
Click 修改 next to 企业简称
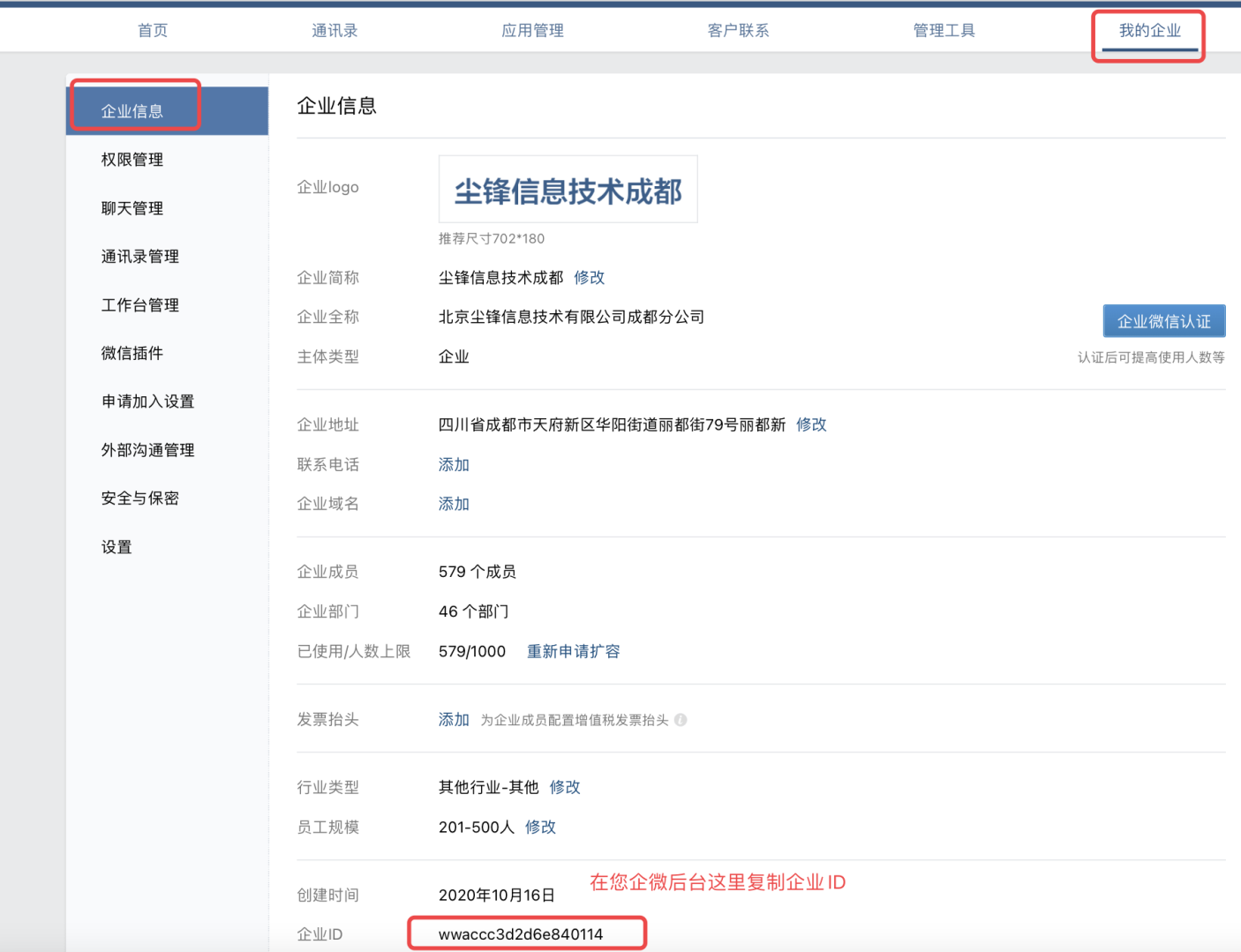[x=589, y=278]
